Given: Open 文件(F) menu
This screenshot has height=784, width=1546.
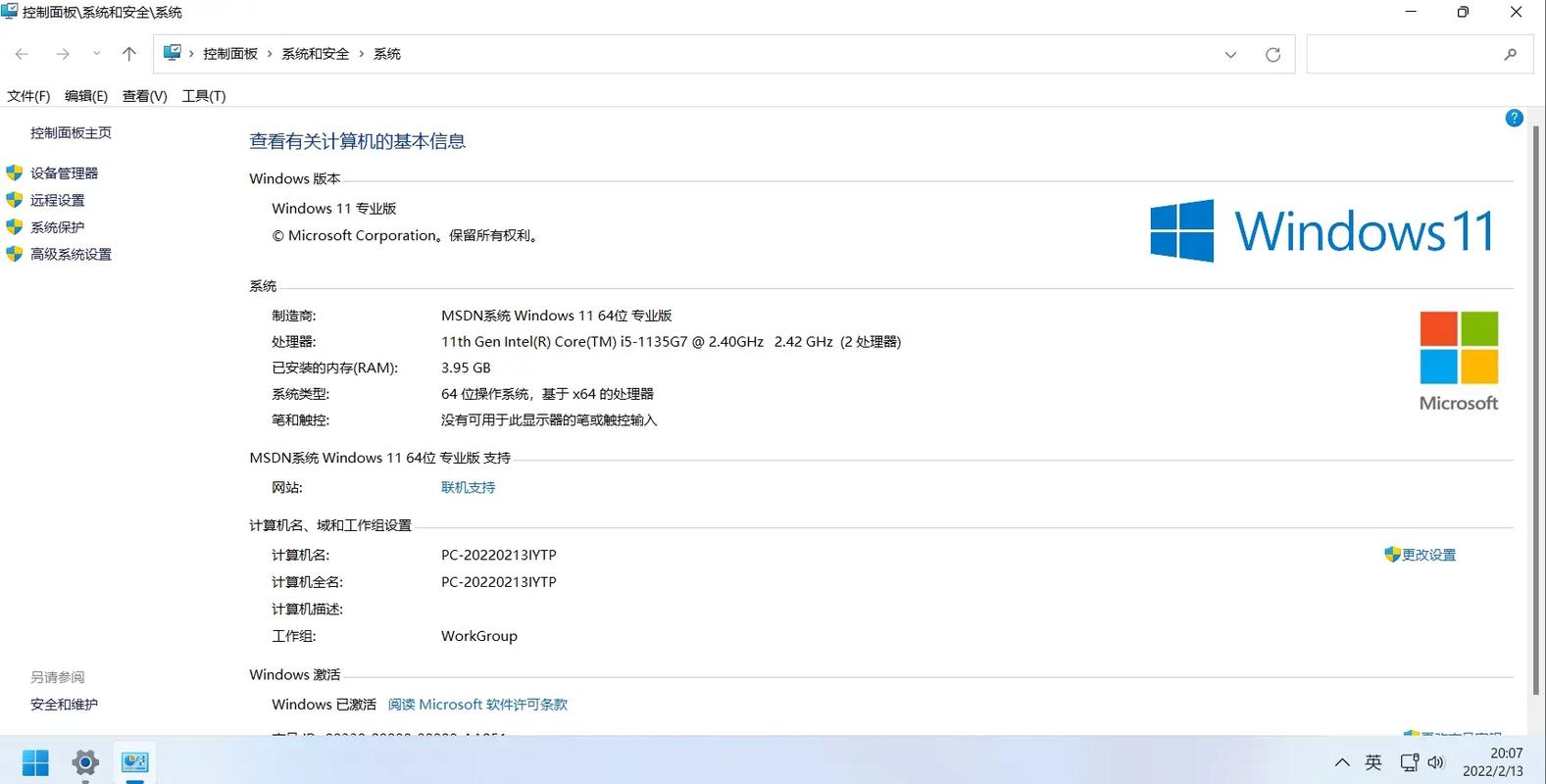Looking at the screenshot, I should click(x=28, y=96).
